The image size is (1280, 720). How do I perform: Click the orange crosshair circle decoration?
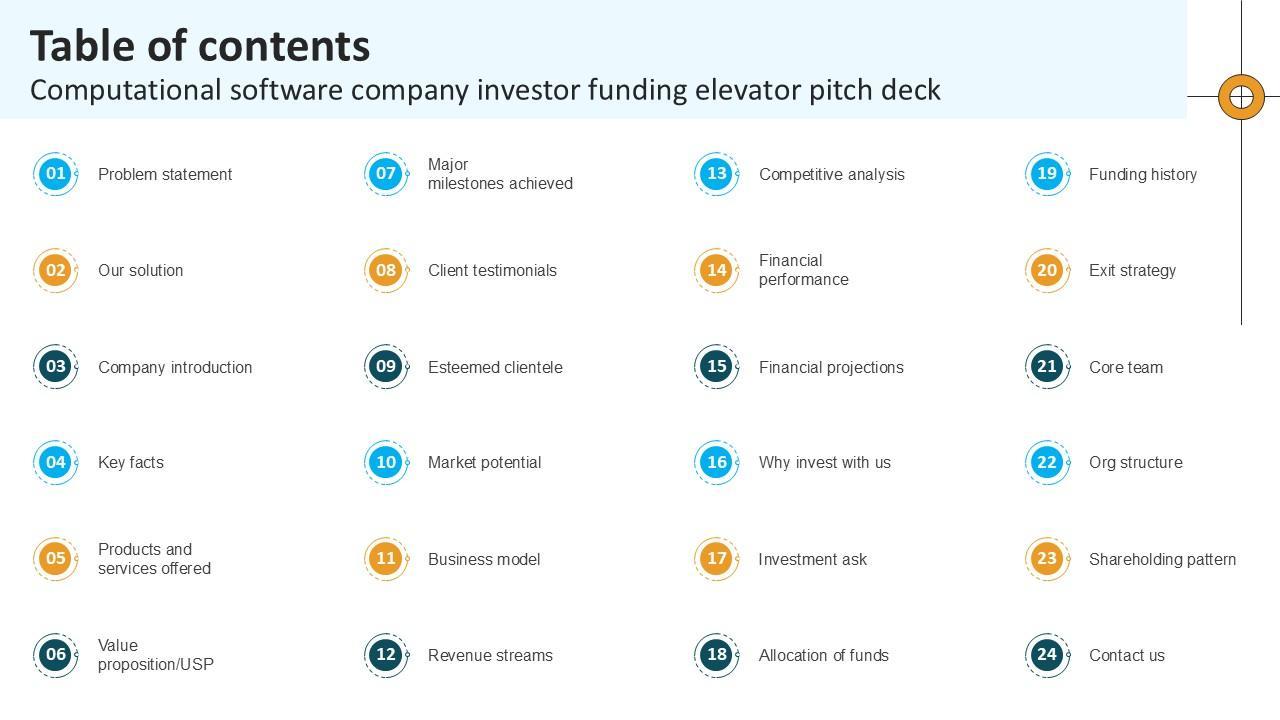[x=1241, y=97]
